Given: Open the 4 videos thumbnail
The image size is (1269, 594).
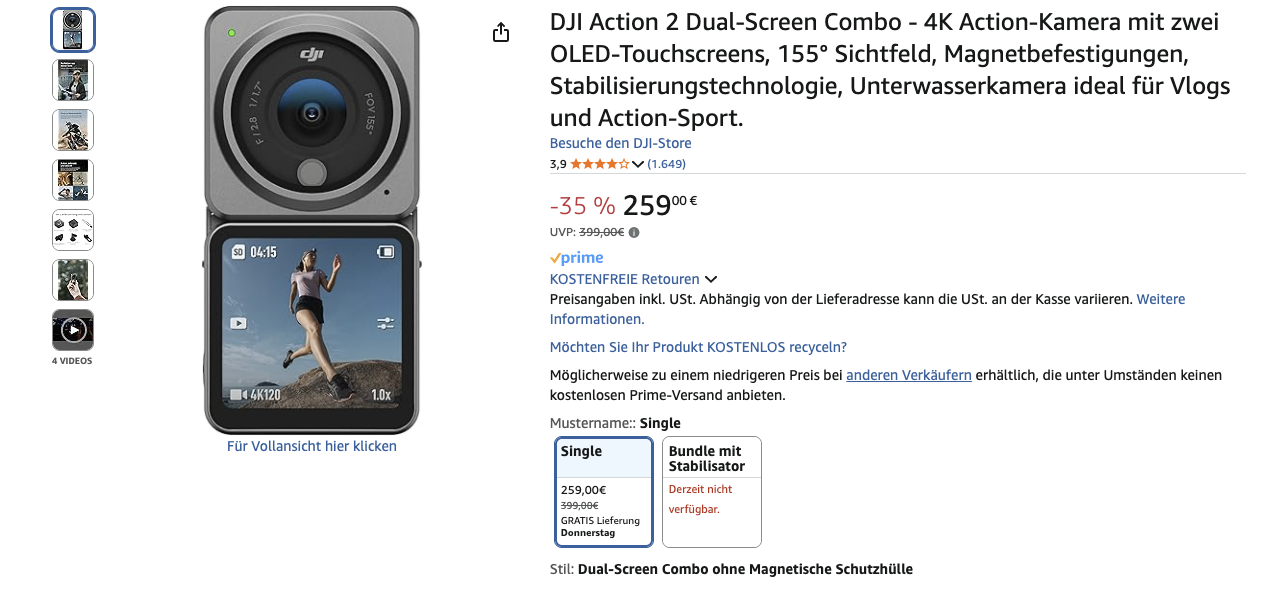Looking at the screenshot, I should point(73,330).
